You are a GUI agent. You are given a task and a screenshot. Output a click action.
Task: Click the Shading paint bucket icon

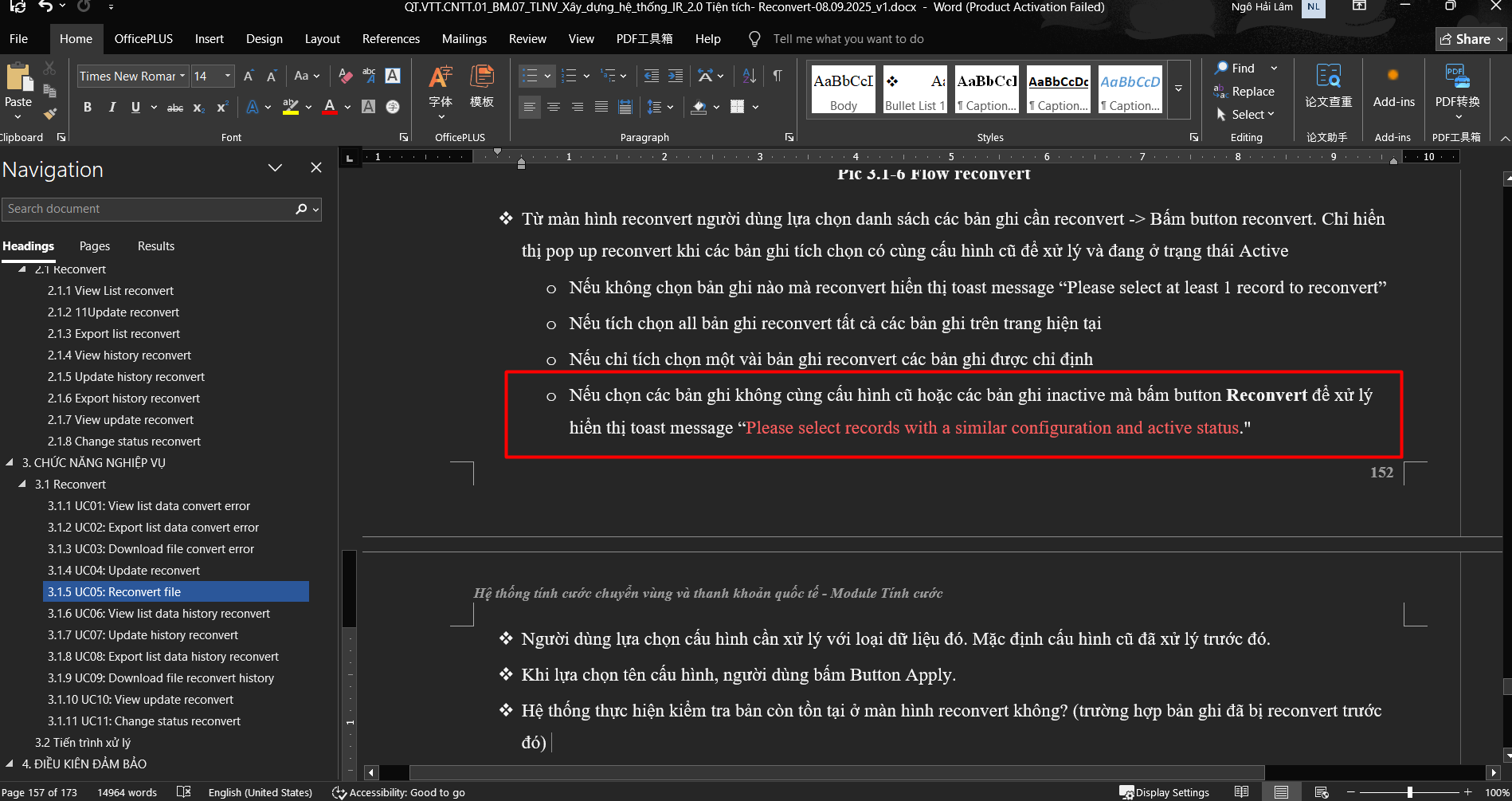699,108
